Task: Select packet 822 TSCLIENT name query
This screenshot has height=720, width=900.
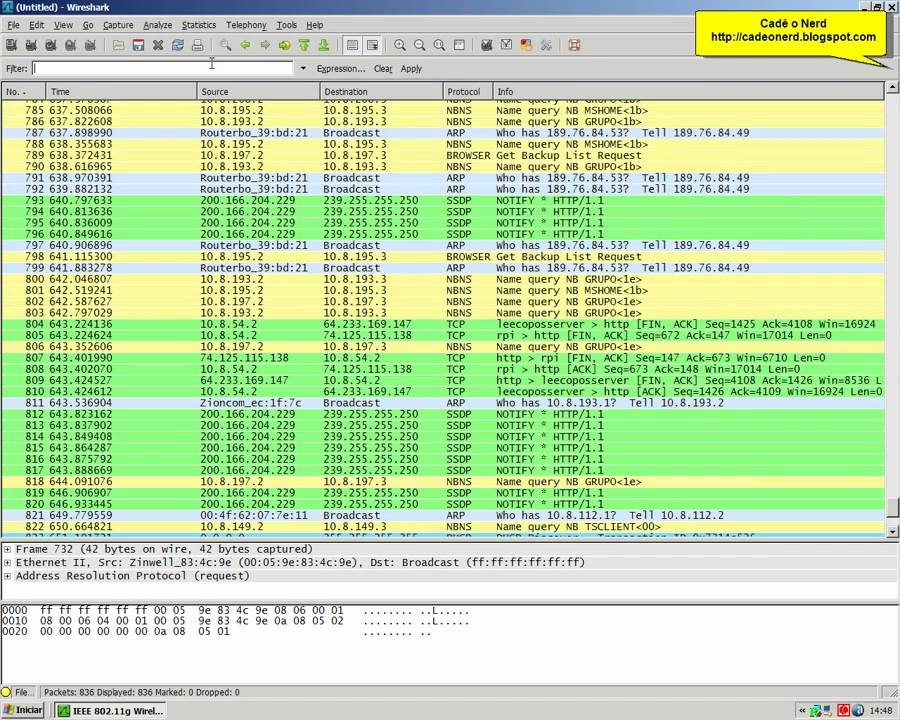Action: click(443, 527)
